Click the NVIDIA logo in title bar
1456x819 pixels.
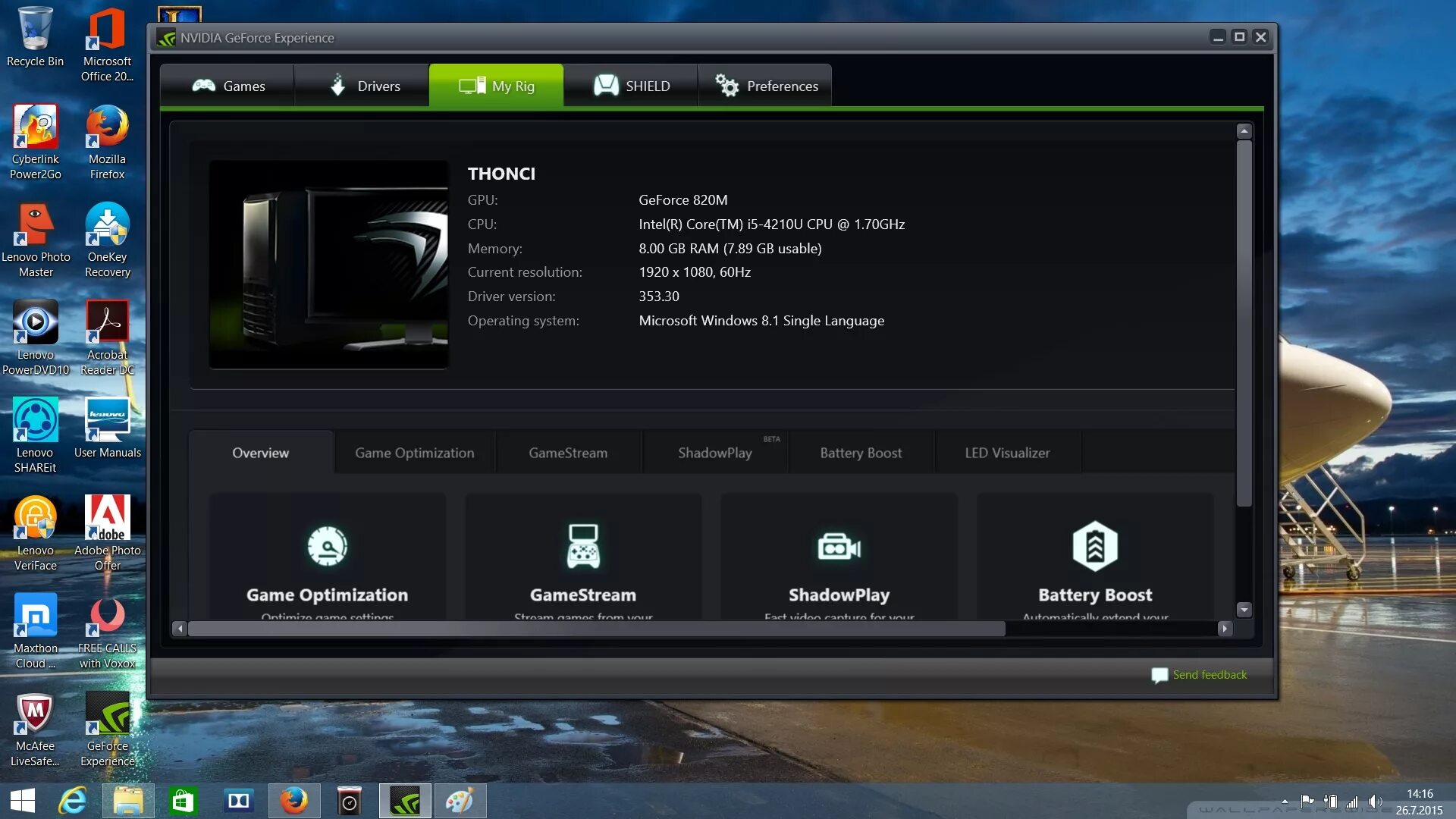[x=166, y=38]
